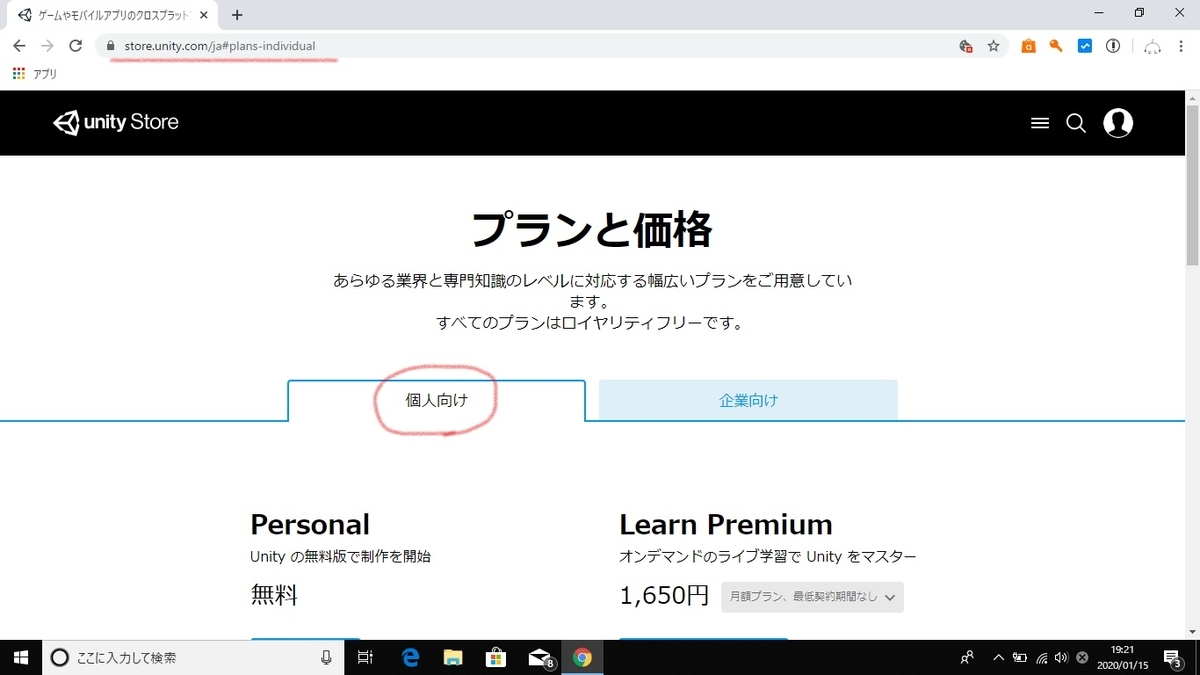Open the Mail app on the taskbar

pyautogui.click(x=540, y=657)
